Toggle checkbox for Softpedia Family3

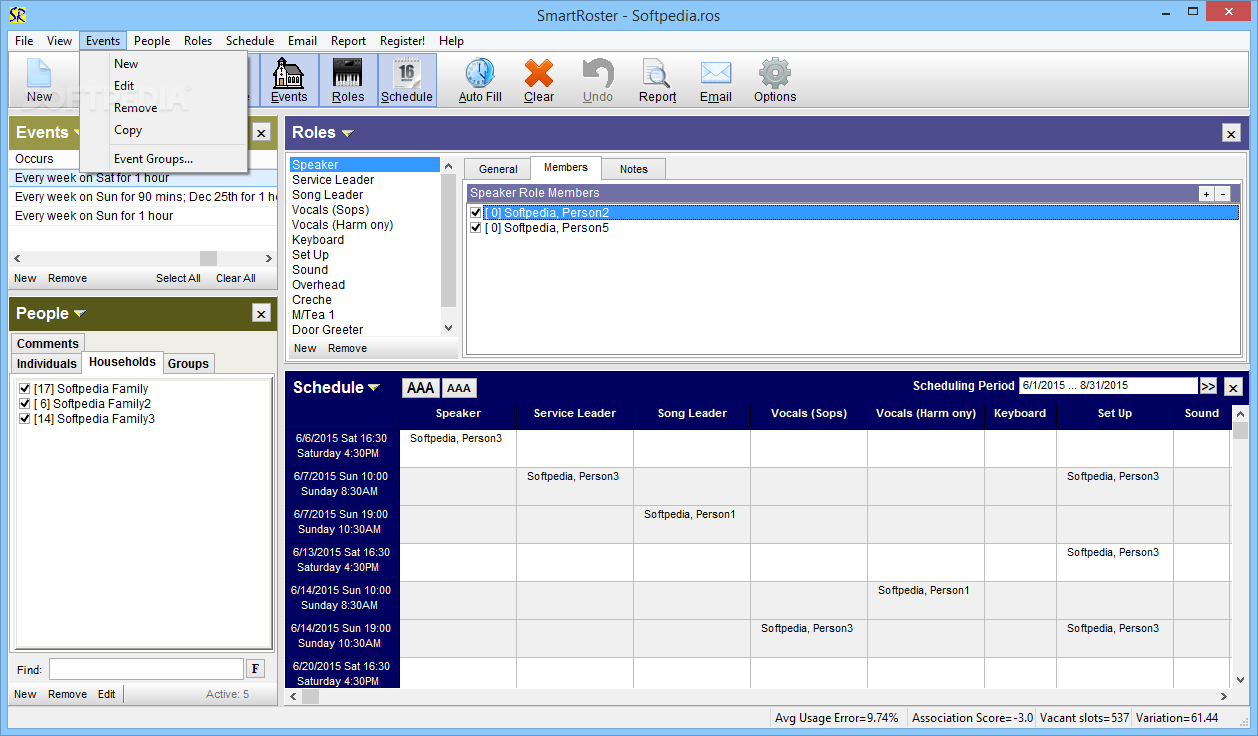point(25,419)
